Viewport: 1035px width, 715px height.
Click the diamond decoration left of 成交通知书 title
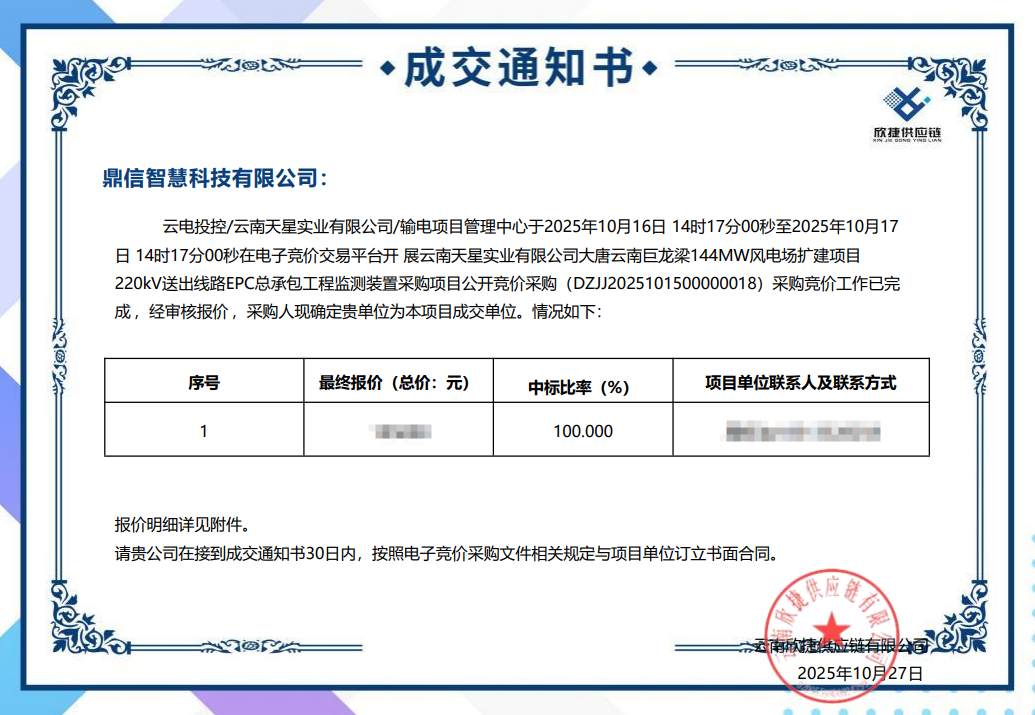[x=388, y=68]
